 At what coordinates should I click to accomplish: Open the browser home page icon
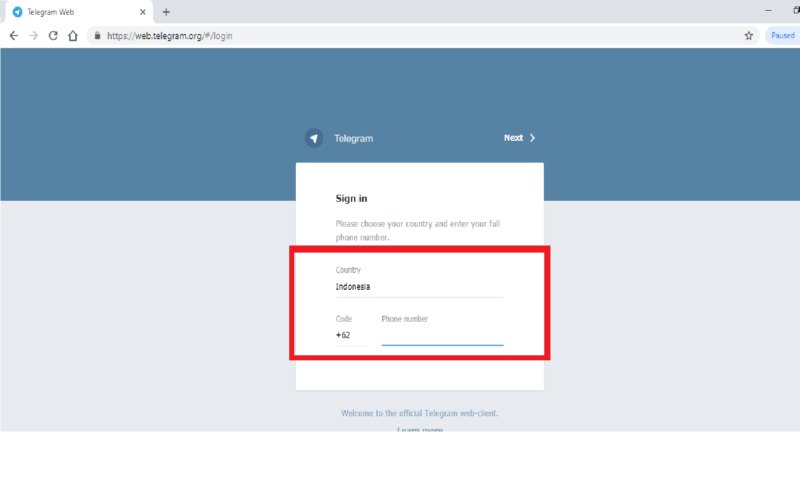(73, 36)
